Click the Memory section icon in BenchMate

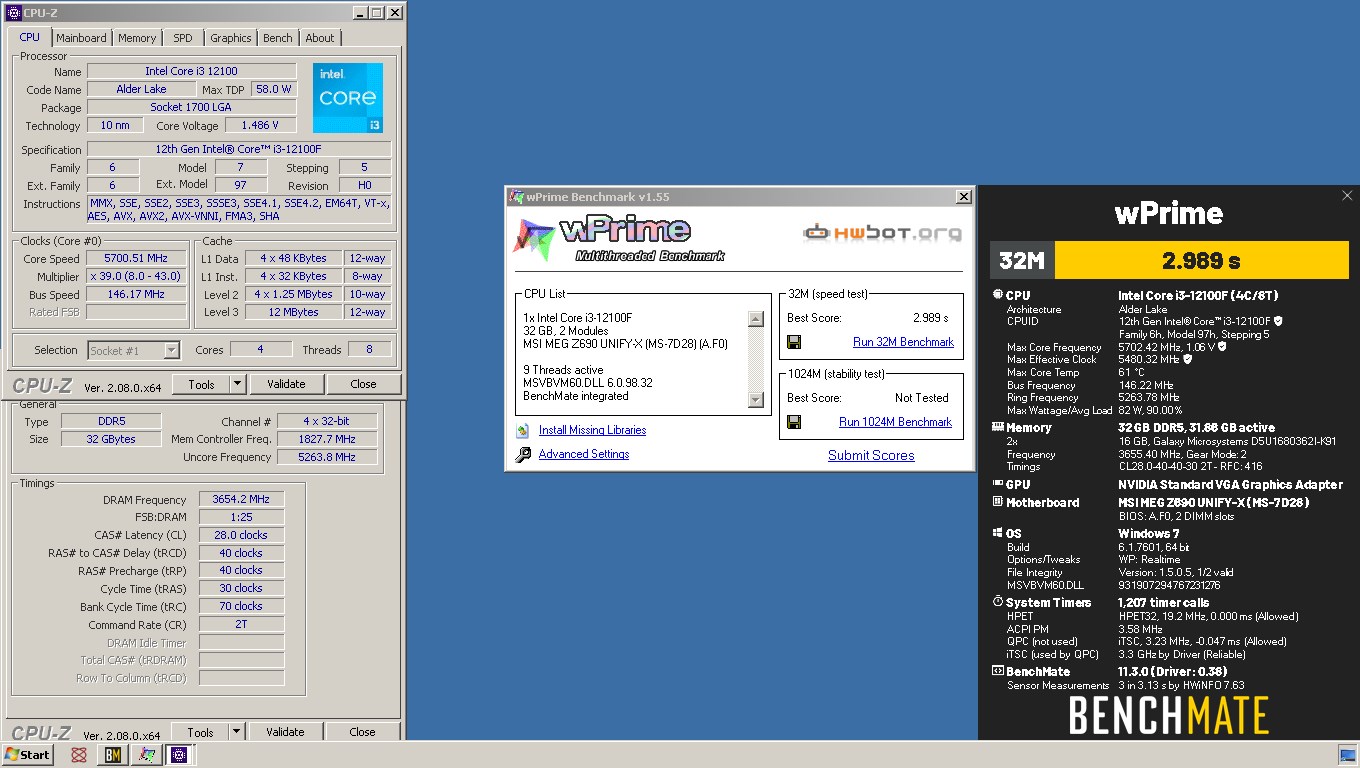pos(997,427)
